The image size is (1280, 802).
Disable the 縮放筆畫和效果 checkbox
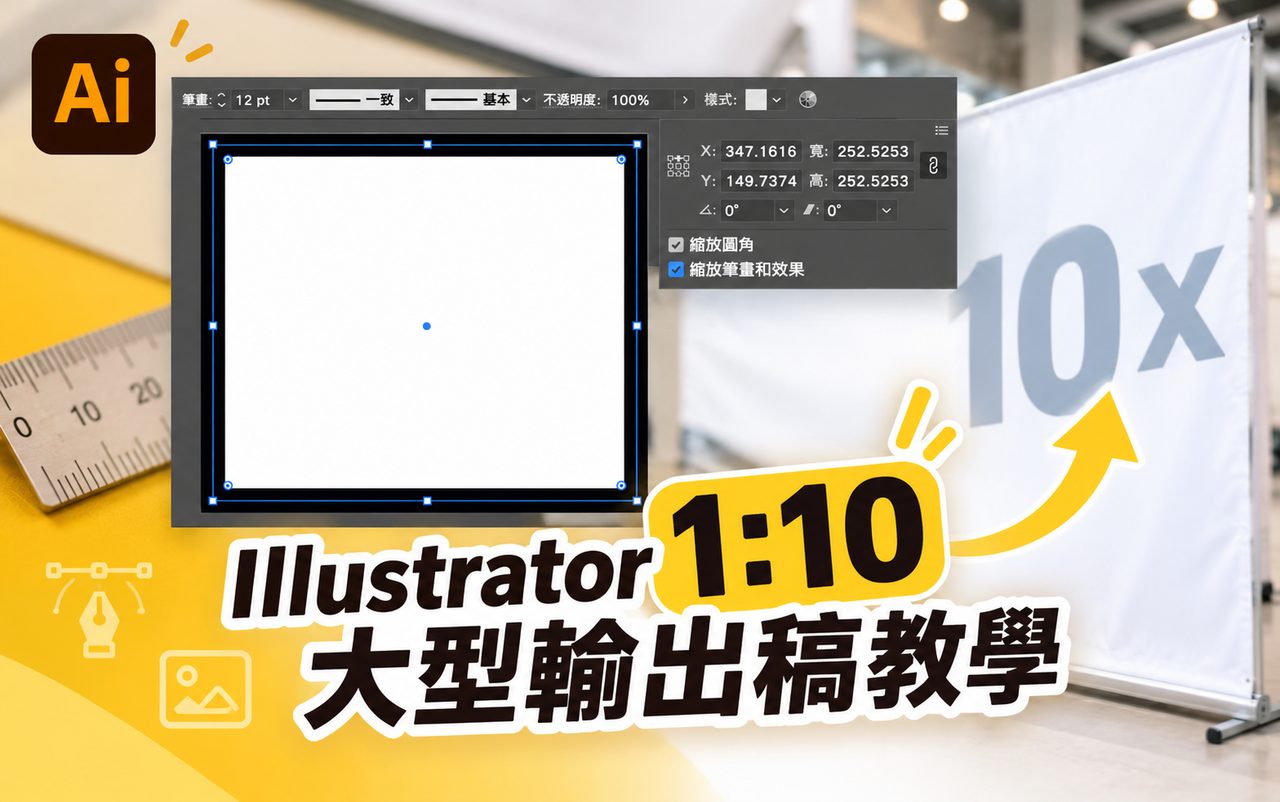[676, 269]
